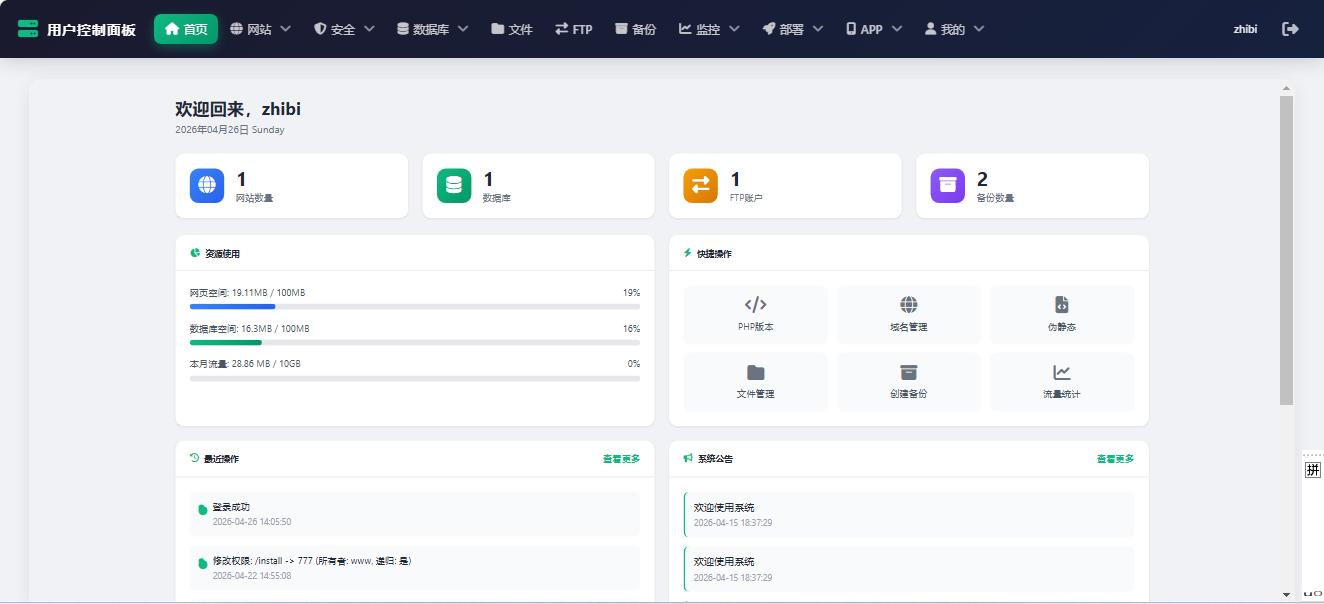
Task: Click the globe icon above 域名管理
Action: (909, 305)
